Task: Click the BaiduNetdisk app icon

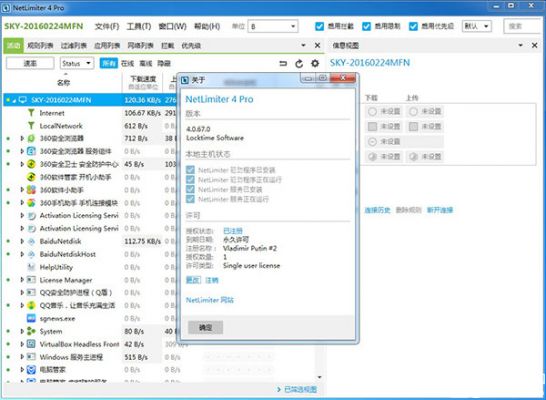Action: click(31, 241)
